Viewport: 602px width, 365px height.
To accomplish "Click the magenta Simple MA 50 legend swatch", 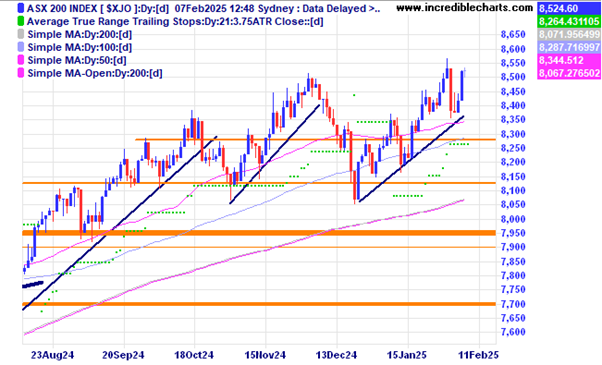I will pyautogui.click(x=21, y=60).
